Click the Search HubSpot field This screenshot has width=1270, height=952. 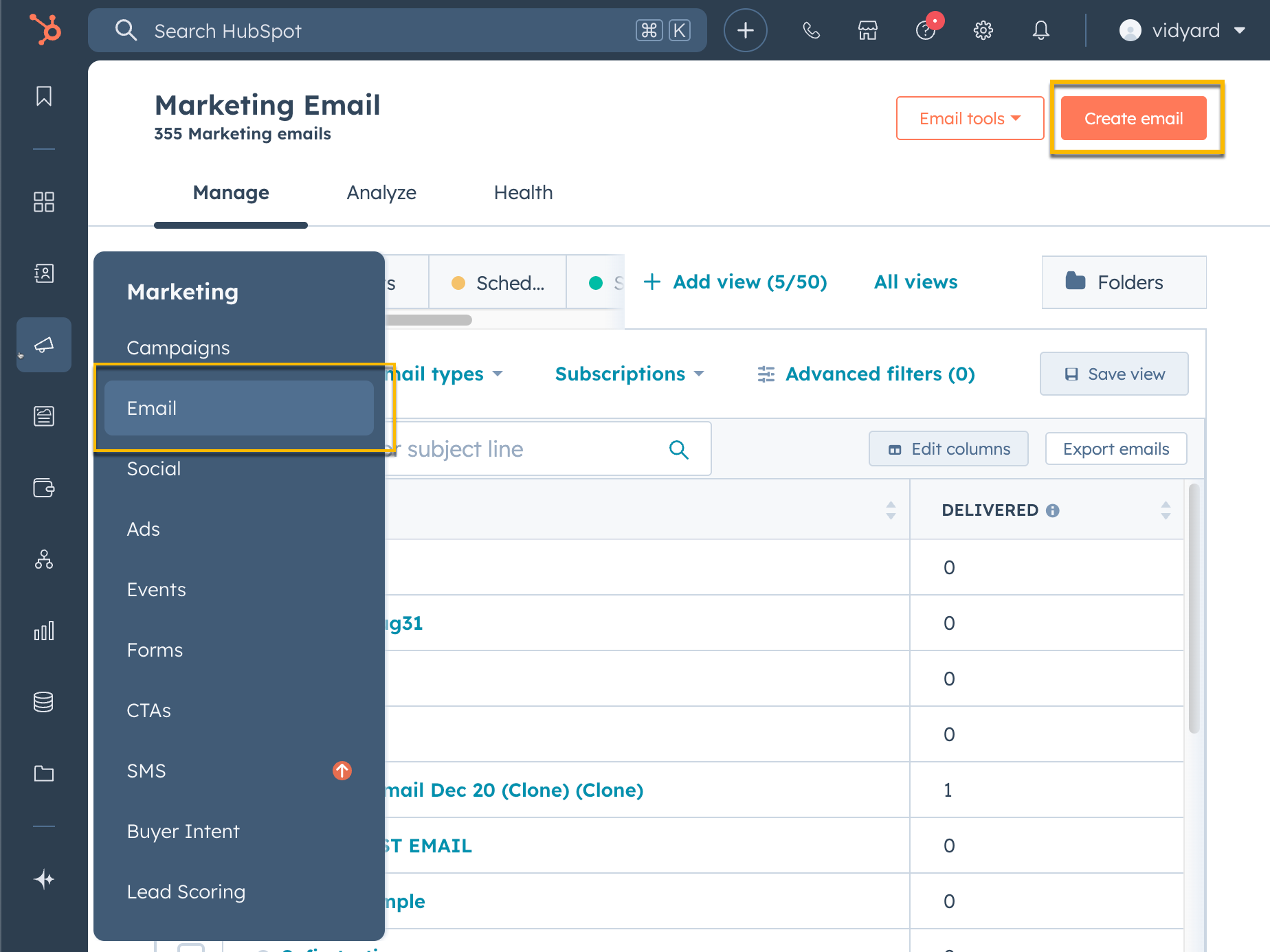click(397, 30)
